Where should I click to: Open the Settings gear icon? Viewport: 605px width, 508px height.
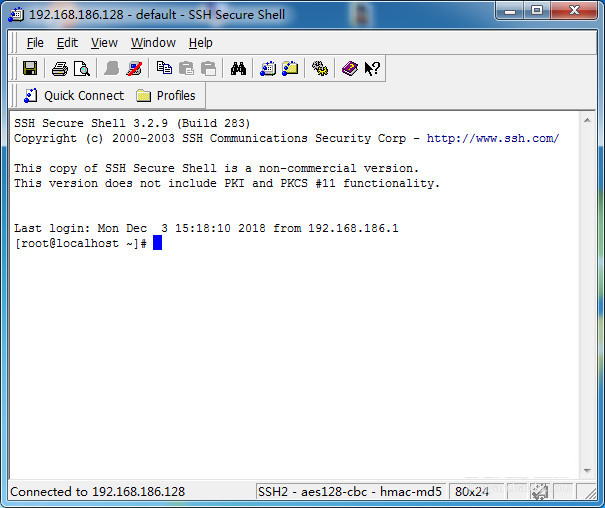(x=320, y=69)
